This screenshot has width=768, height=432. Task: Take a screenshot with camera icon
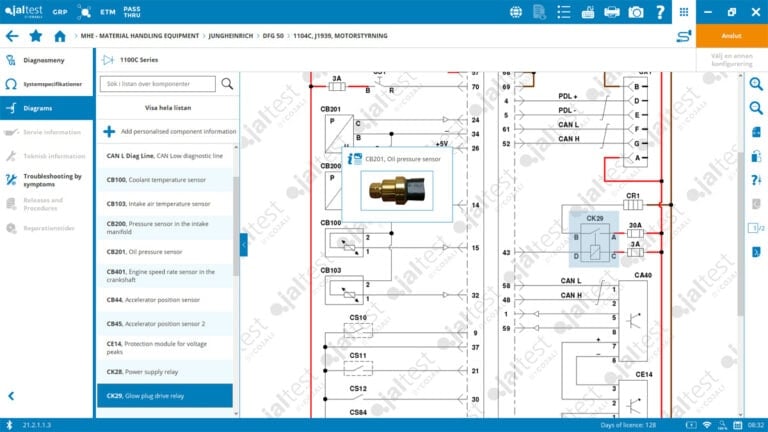point(636,12)
